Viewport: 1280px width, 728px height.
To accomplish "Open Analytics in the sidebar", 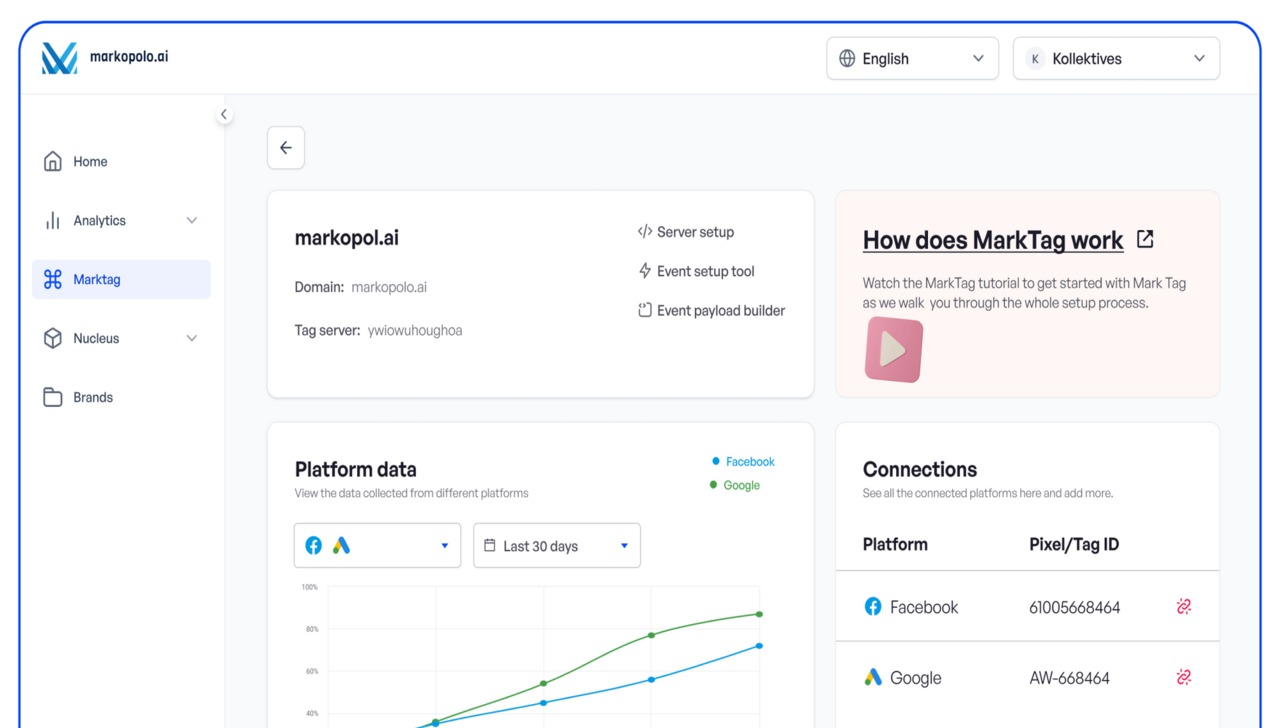I will click(x=122, y=220).
